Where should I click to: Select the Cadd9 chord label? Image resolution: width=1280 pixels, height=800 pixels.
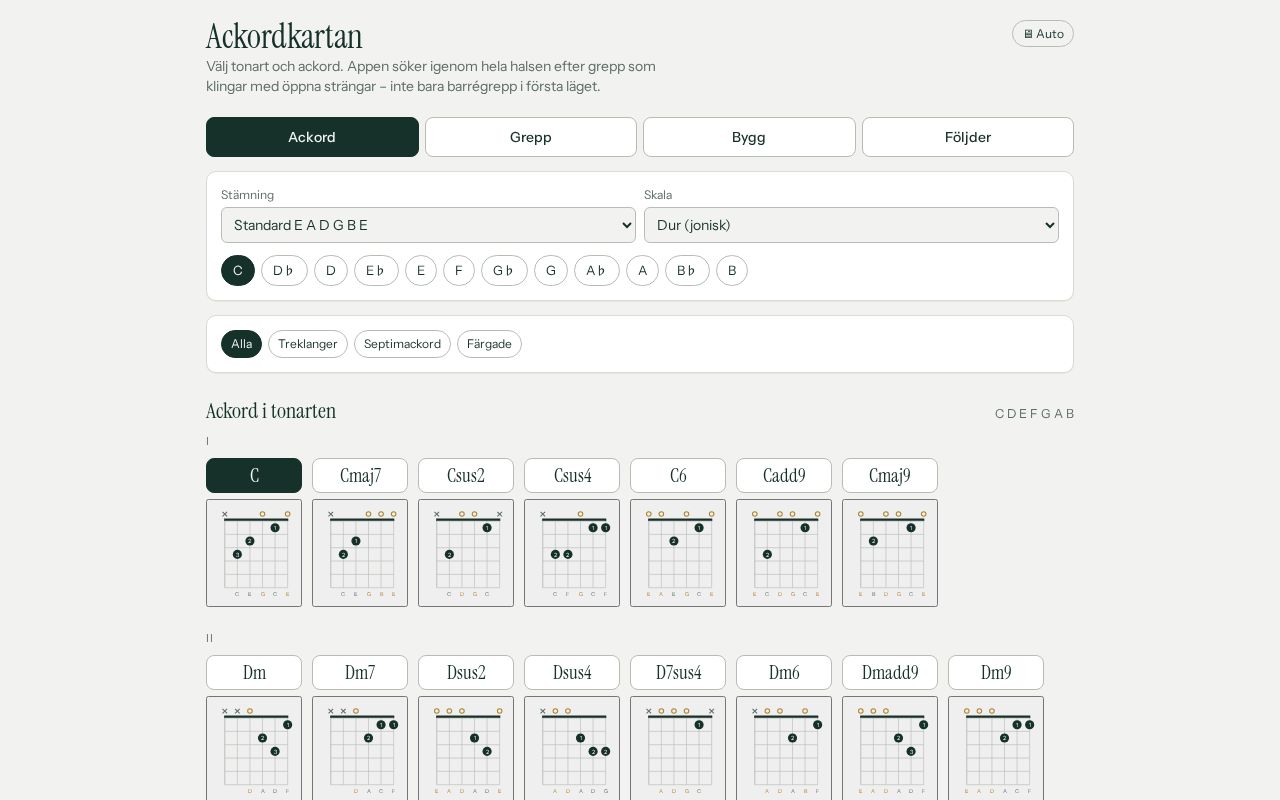click(x=784, y=476)
